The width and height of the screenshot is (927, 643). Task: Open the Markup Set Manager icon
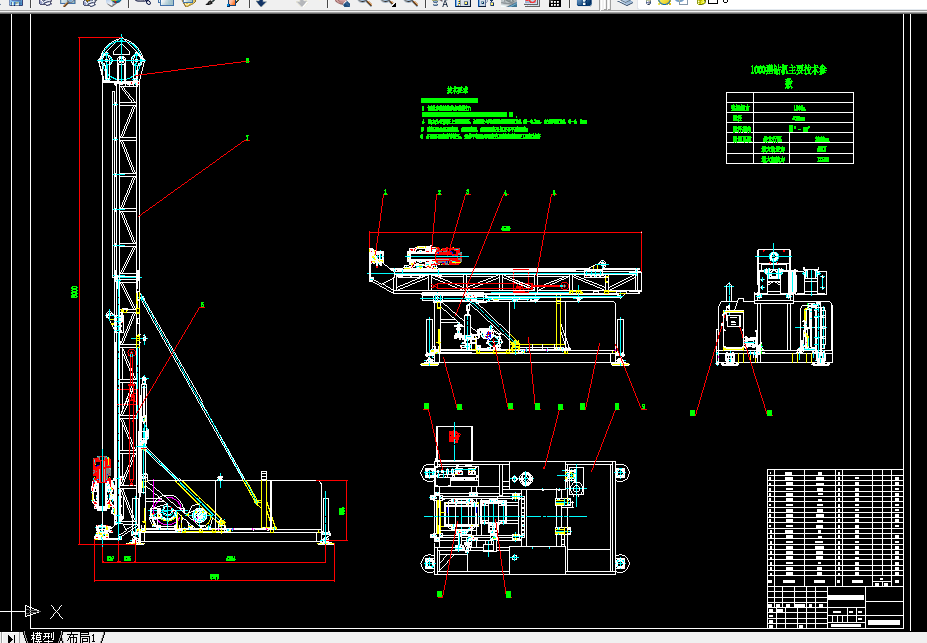click(x=531, y=2)
